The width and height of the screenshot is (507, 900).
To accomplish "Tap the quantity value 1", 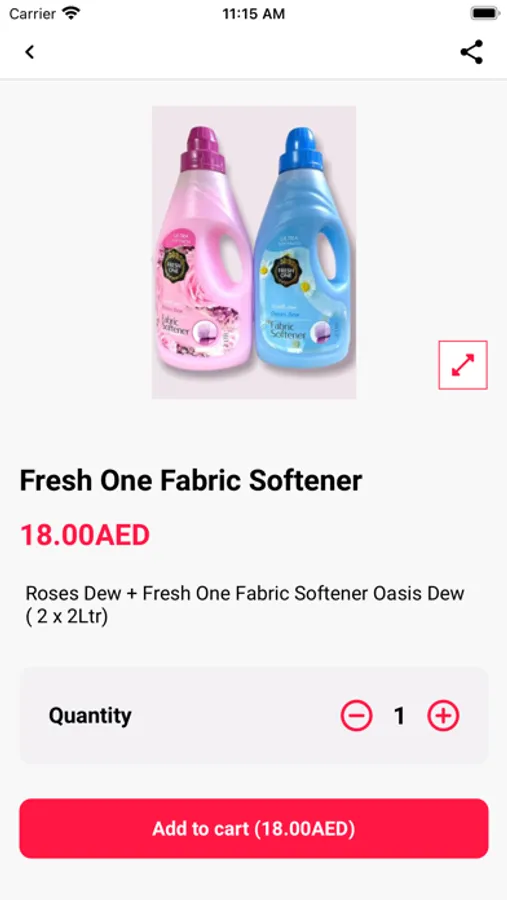I will click(400, 716).
